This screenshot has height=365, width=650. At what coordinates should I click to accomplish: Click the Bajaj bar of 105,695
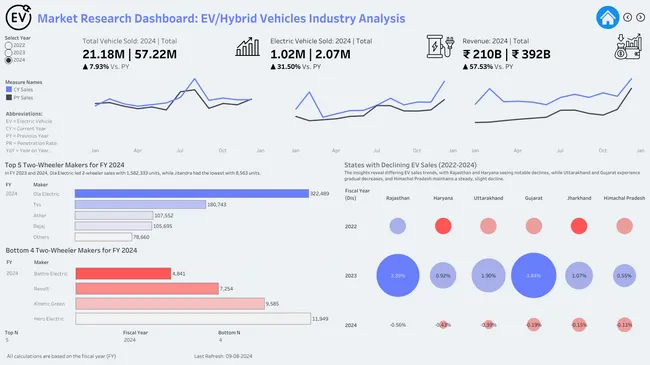[x=113, y=226]
